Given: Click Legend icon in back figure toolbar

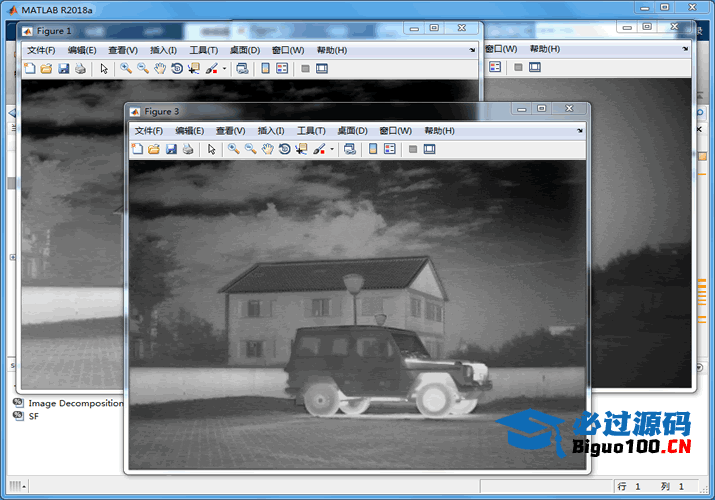Looking at the screenshot, I should [495, 67].
